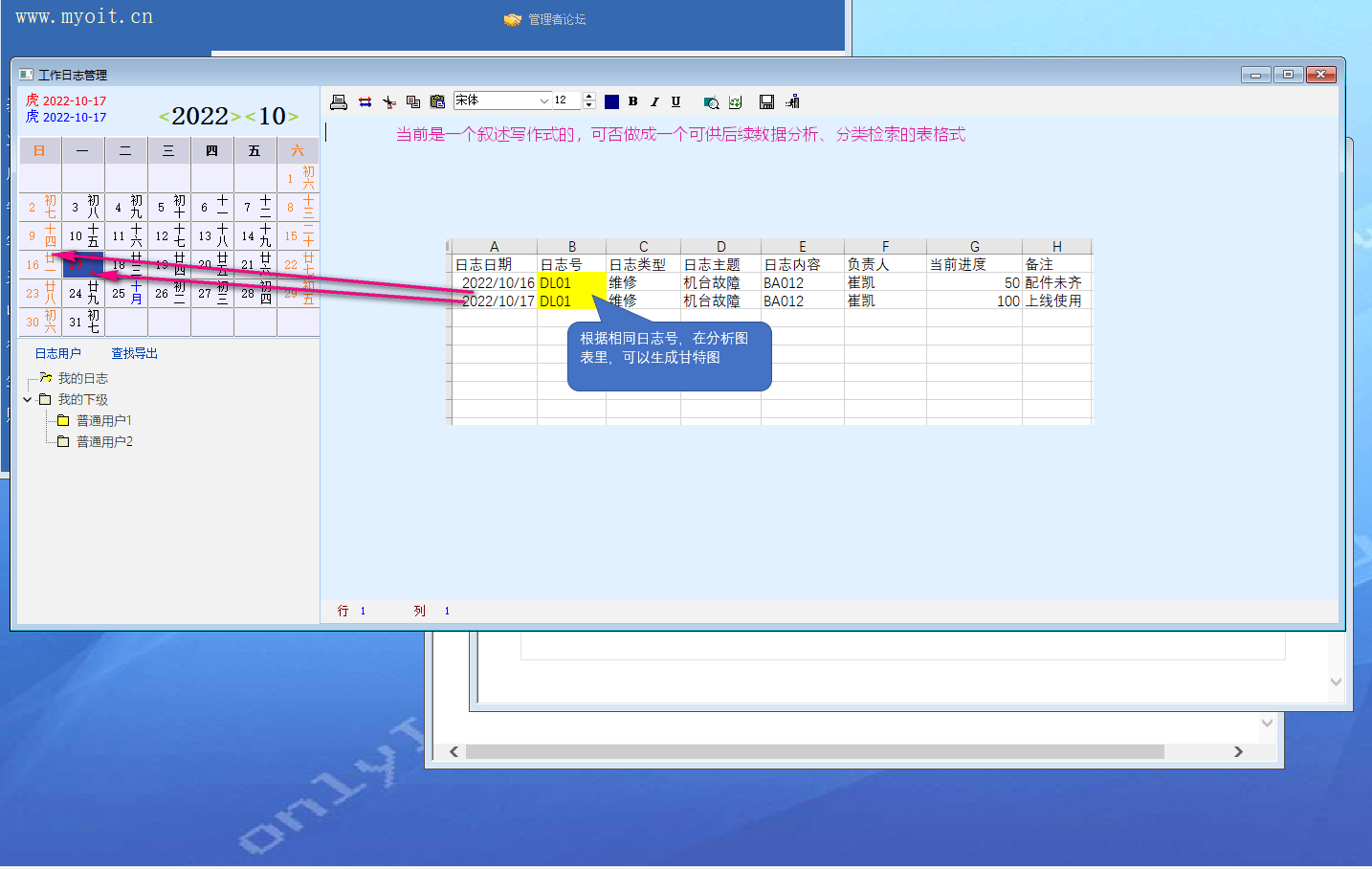Cut selection with the scissors icon
The height and width of the screenshot is (869, 1372).
[388, 102]
